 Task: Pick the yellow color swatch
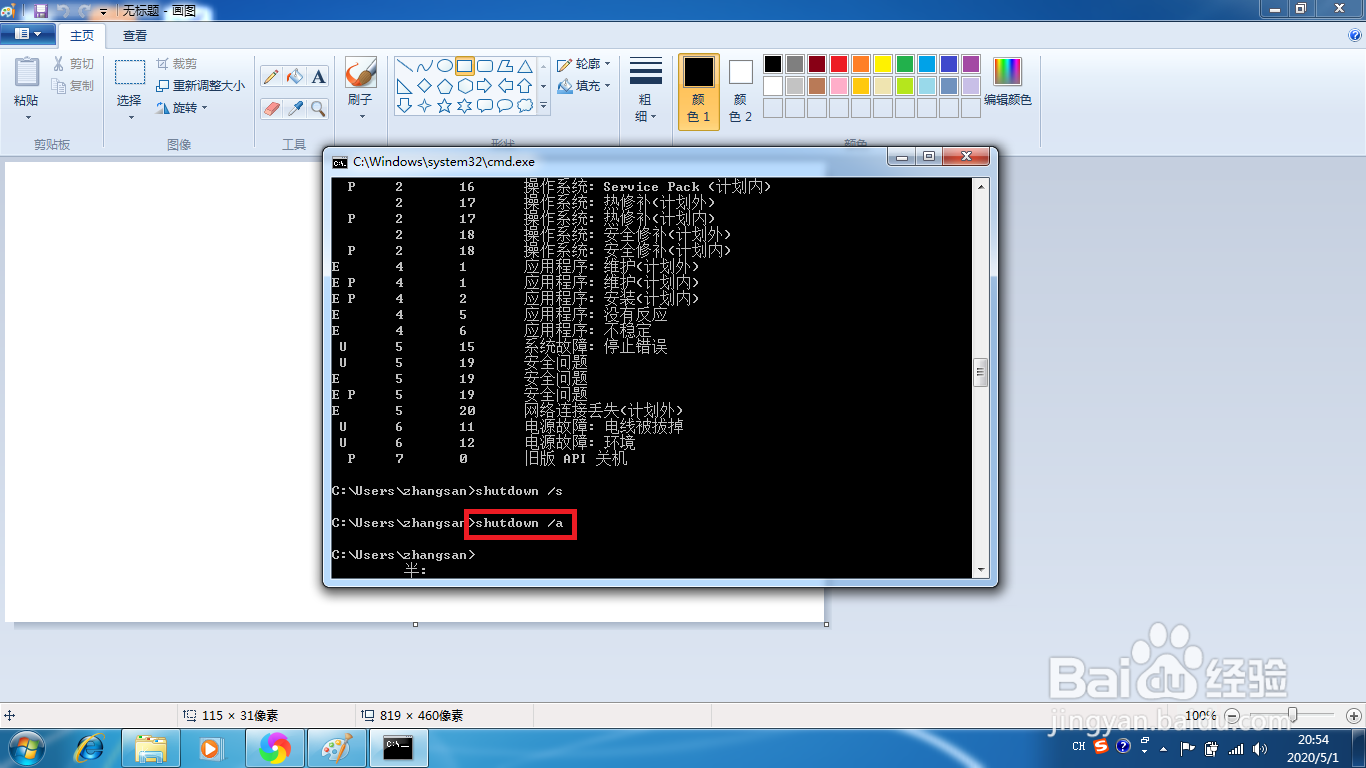pyautogui.click(x=883, y=64)
